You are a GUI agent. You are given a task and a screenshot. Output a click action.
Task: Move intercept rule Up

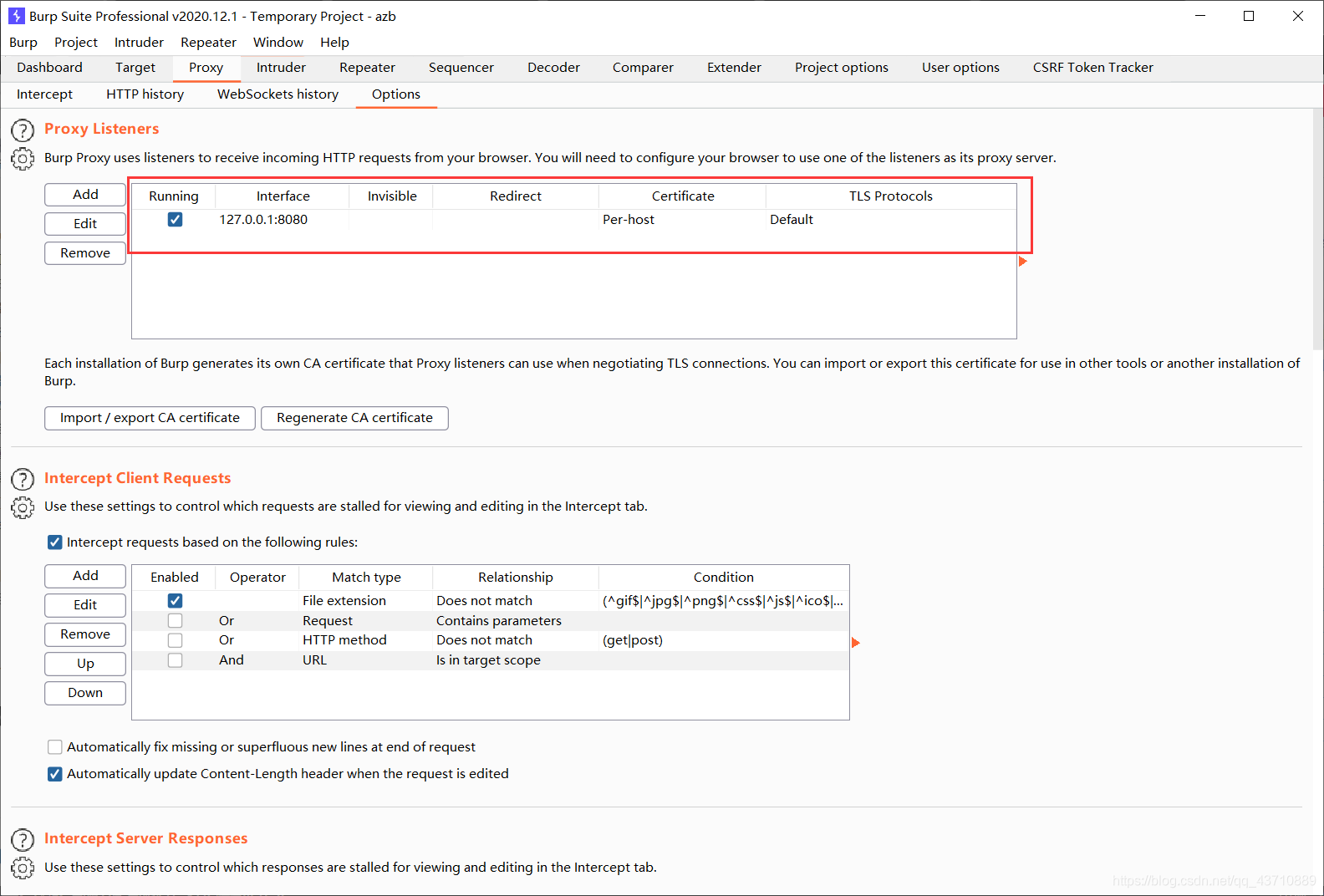[x=85, y=664]
